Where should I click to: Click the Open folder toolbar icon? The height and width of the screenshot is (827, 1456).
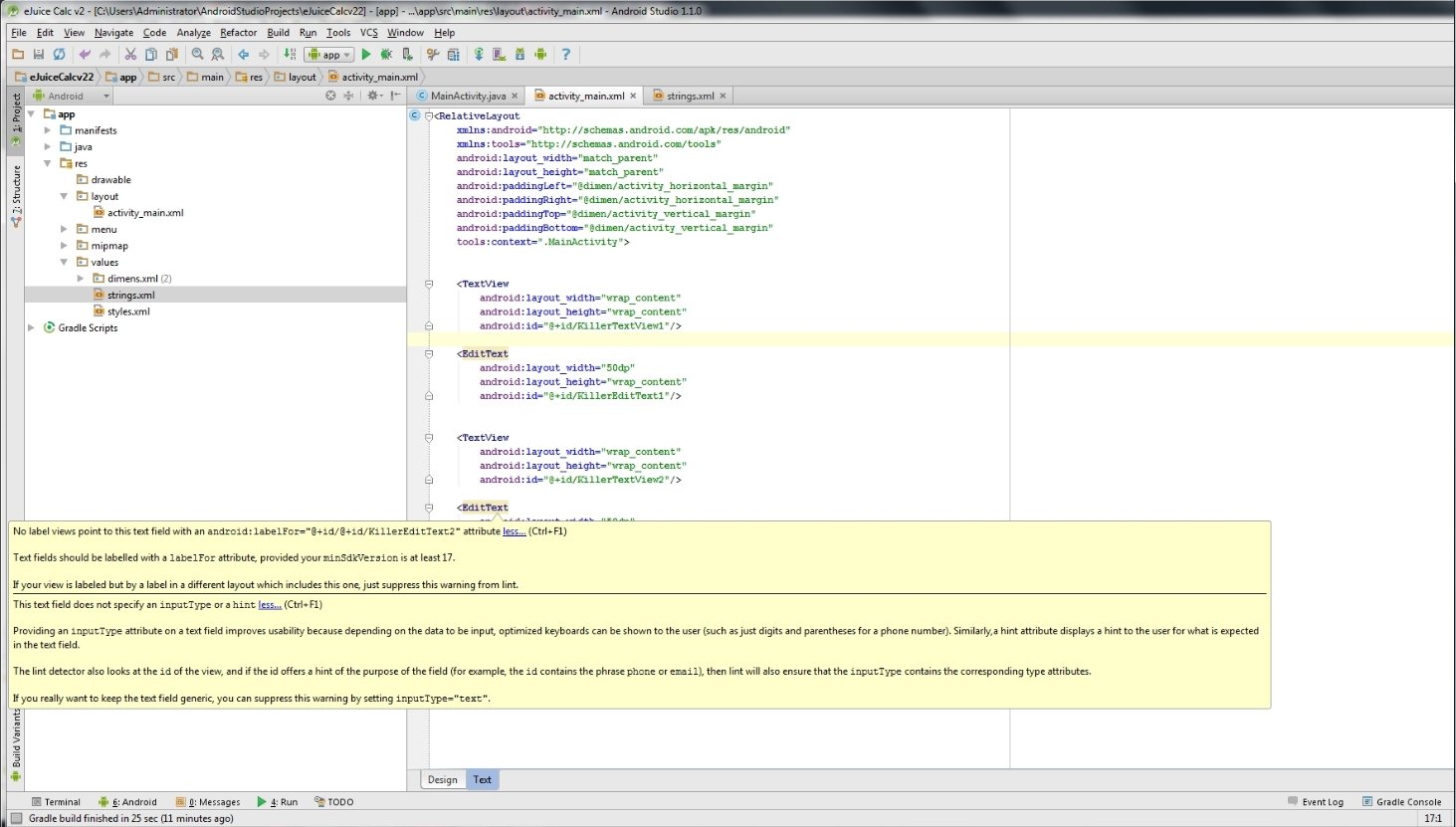coord(18,55)
